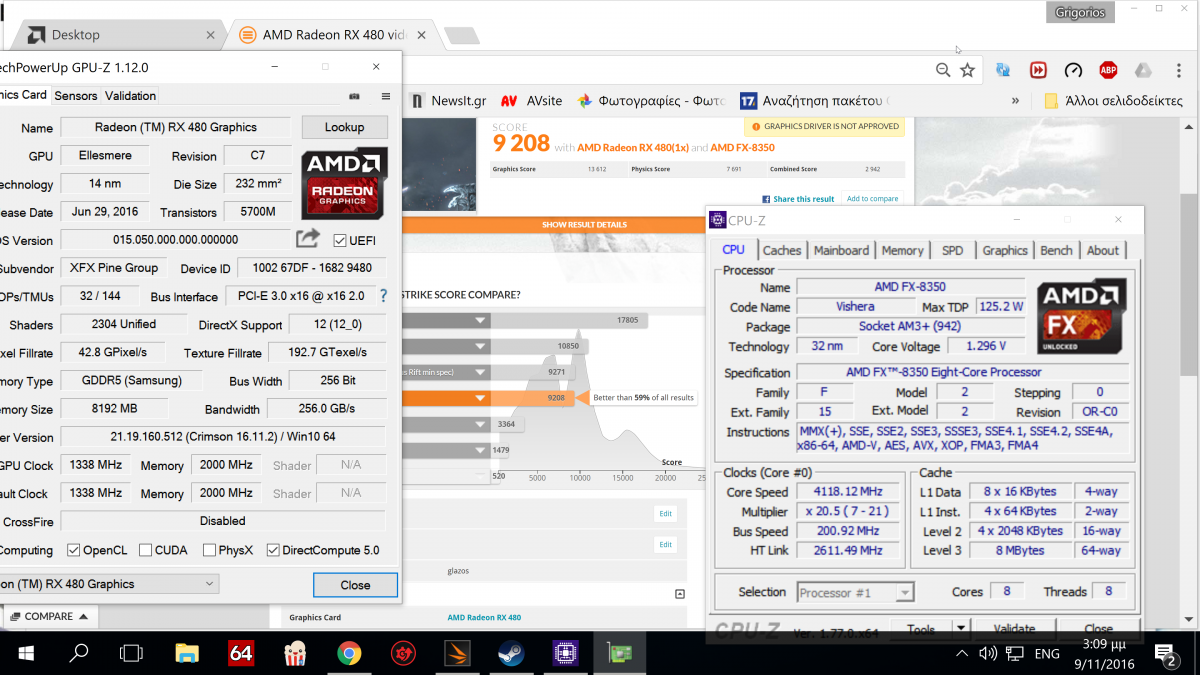Open the Mainboard tab in CPU-Z
The height and width of the screenshot is (675, 1200).
[841, 251]
